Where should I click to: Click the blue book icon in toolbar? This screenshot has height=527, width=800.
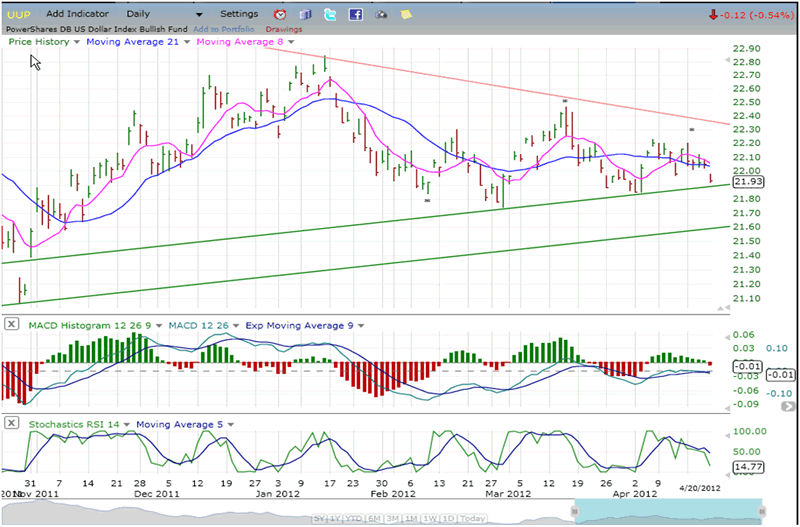coord(306,15)
